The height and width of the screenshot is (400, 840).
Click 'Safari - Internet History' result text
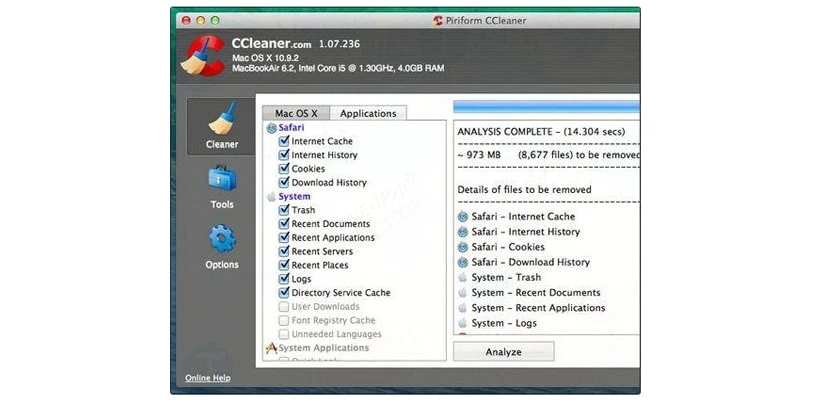pyautogui.click(x=526, y=232)
